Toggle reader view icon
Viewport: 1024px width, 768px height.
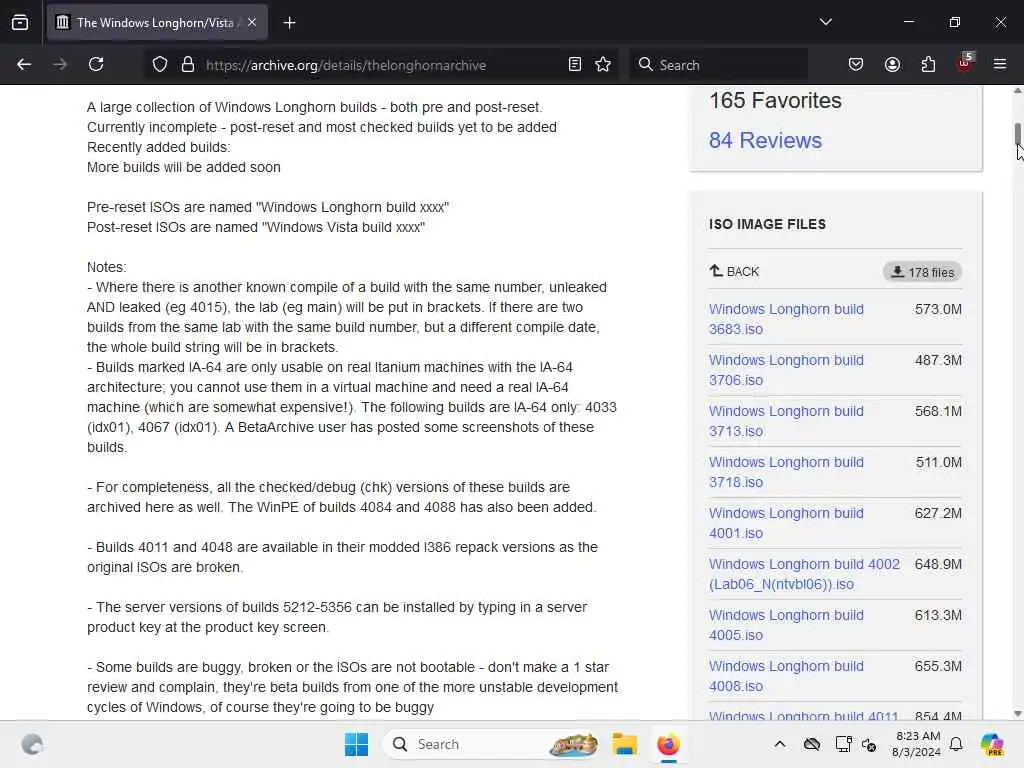click(575, 65)
